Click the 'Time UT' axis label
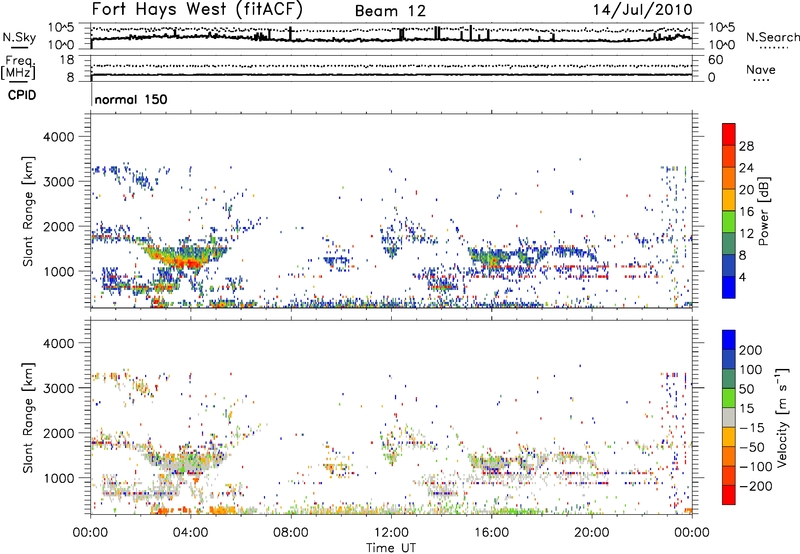Screen dimensions: 800x554 point(391,548)
